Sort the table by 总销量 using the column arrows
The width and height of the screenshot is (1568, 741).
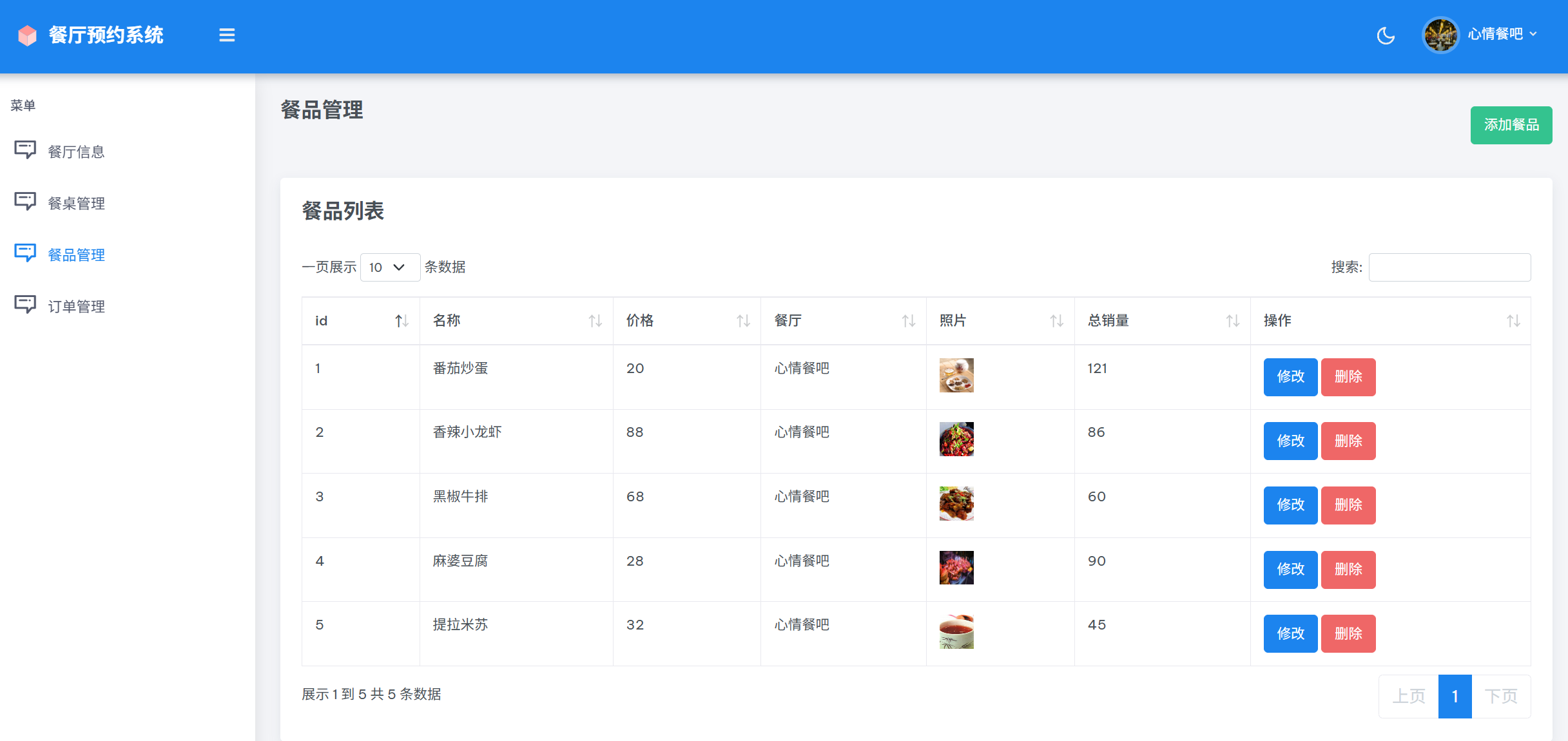[x=1232, y=321]
